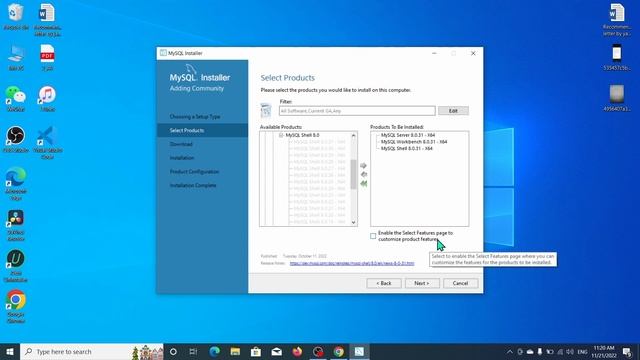Switch to MySQL Installer taskbar button
The height and width of the screenshot is (360, 640).
(x=359, y=351)
